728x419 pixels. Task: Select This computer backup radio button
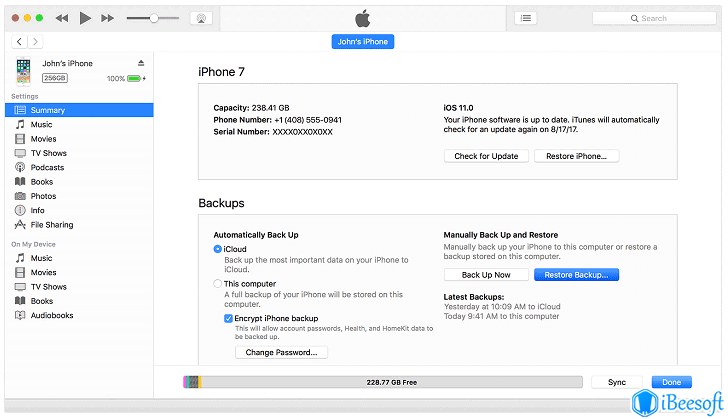[x=217, y=283]
